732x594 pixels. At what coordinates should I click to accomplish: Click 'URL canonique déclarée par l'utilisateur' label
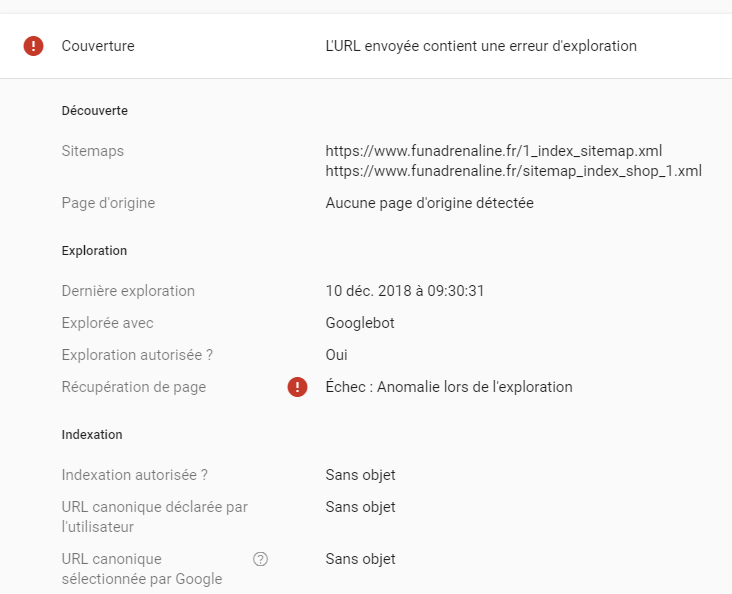(x=154, y=516)
